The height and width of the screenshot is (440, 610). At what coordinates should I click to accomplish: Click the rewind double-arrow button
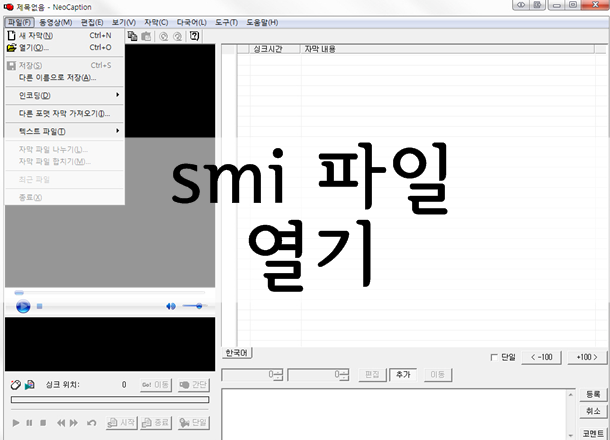61,422
